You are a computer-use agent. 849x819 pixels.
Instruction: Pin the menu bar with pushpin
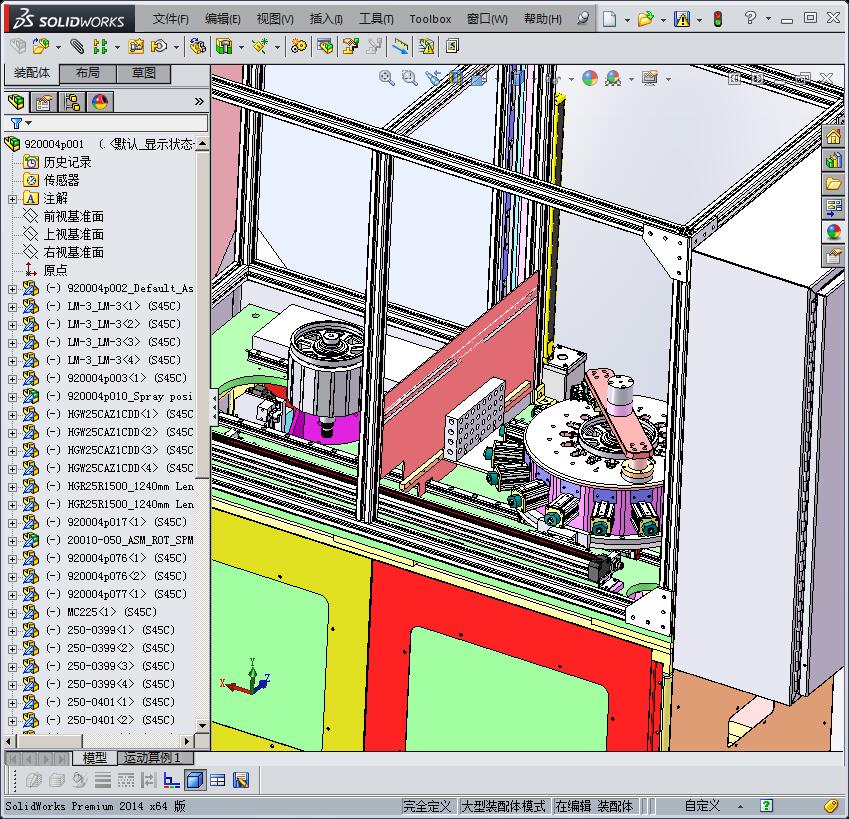tap(583, 19)
